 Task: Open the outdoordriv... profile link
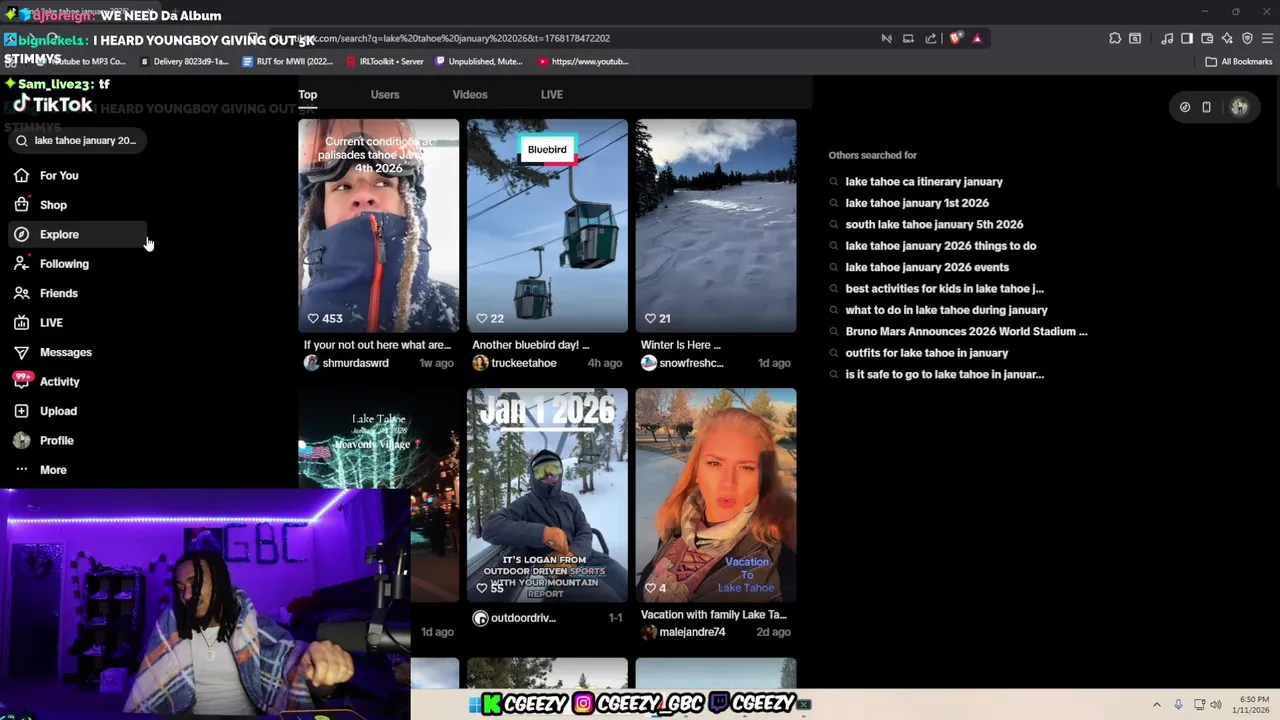point(514,618)
